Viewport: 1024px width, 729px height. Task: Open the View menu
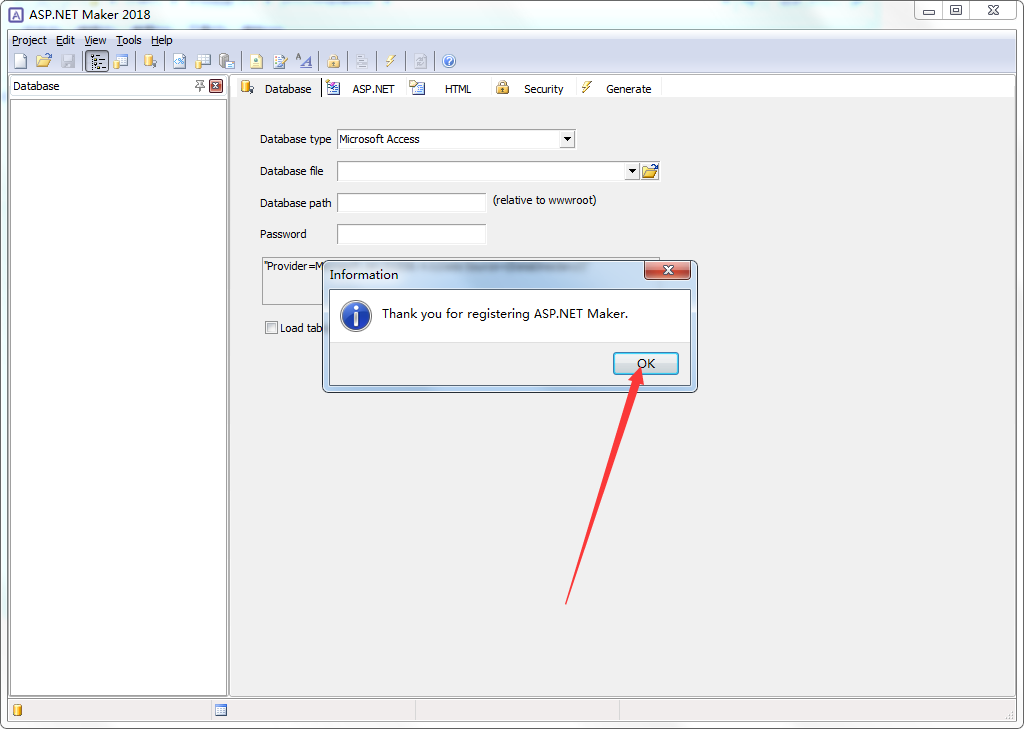pyautogui.click(x=95, y=40)
